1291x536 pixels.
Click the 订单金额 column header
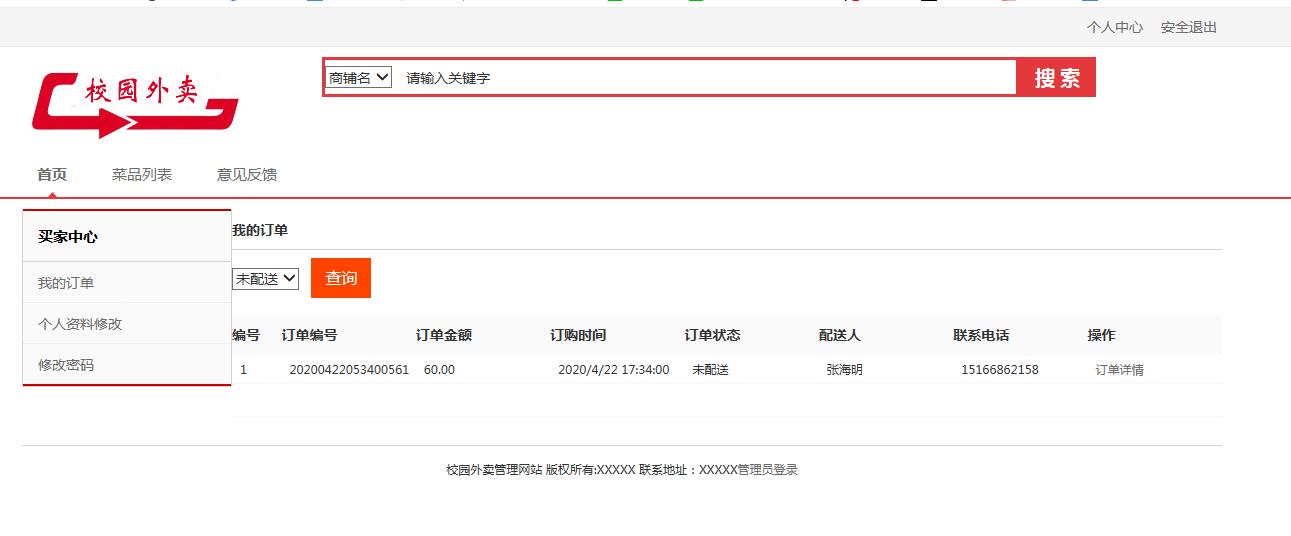coord(444,335)
